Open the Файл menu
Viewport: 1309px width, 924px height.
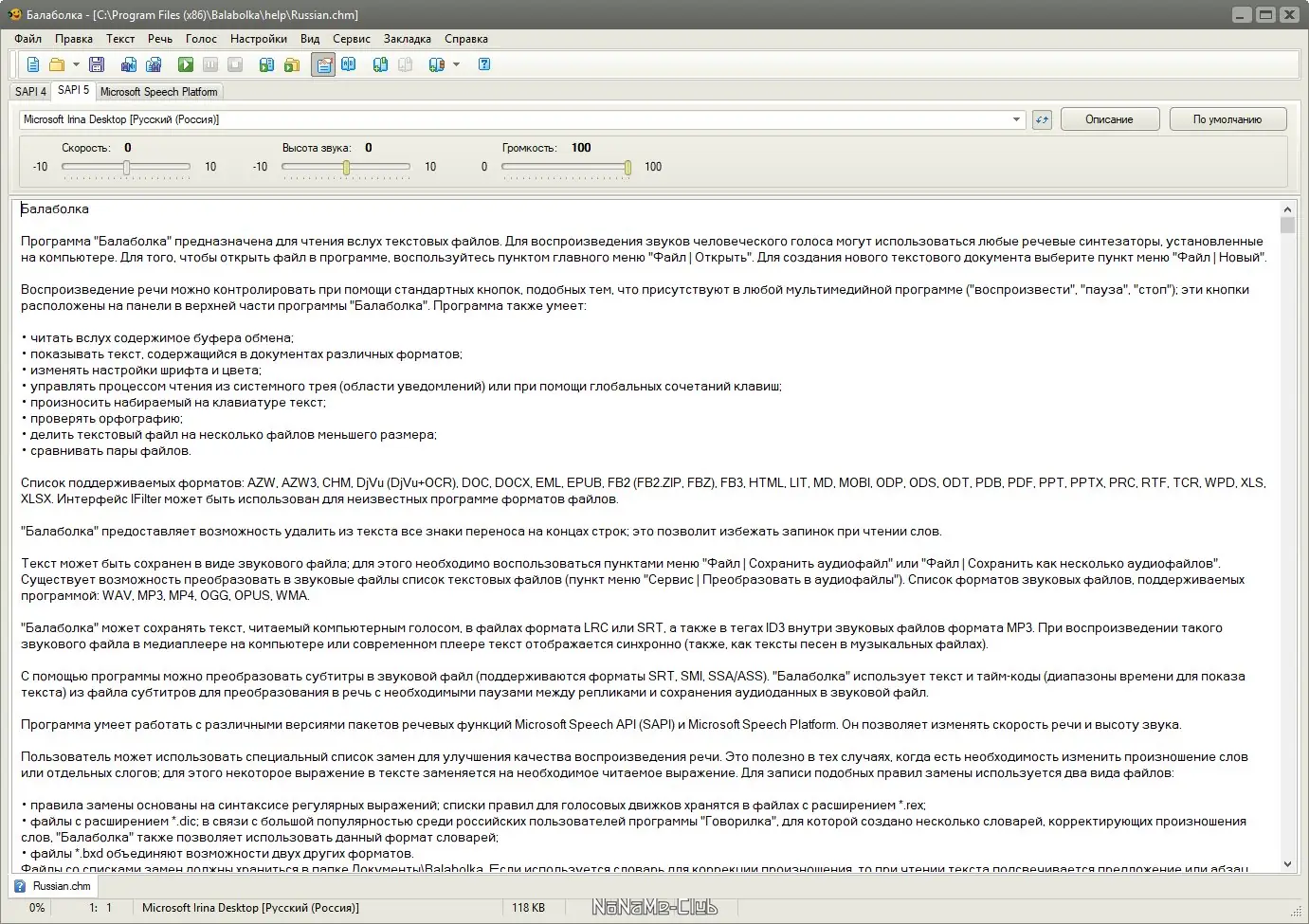click(27, 39)
